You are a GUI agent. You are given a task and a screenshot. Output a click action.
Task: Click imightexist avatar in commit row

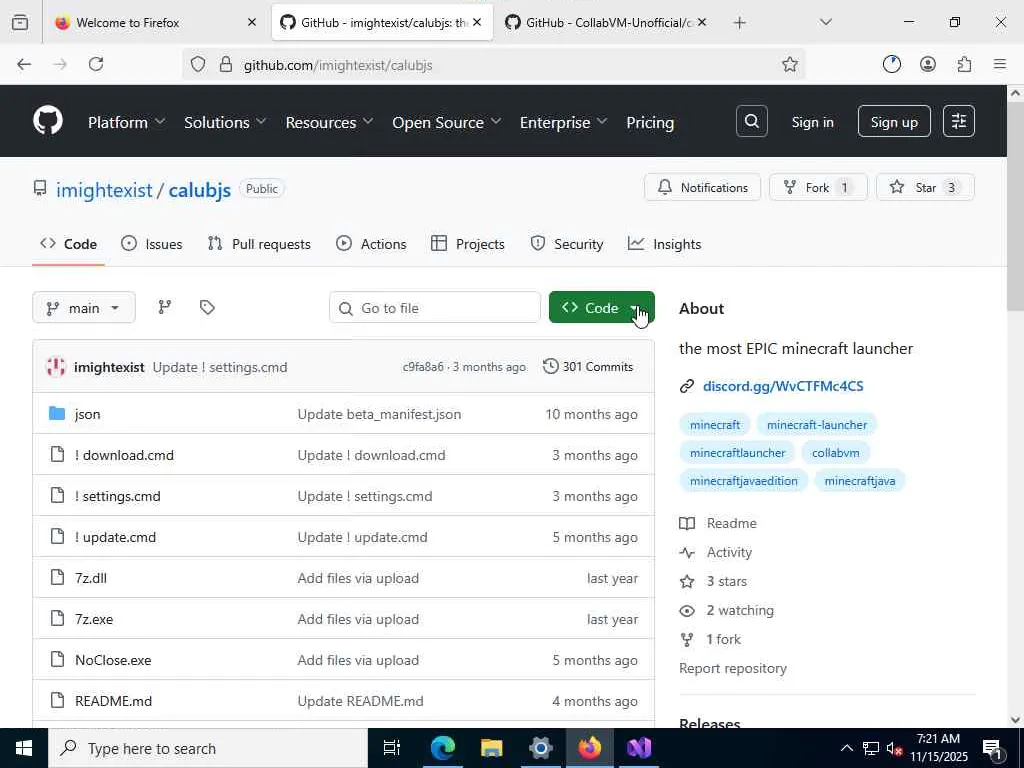[56, 366]
